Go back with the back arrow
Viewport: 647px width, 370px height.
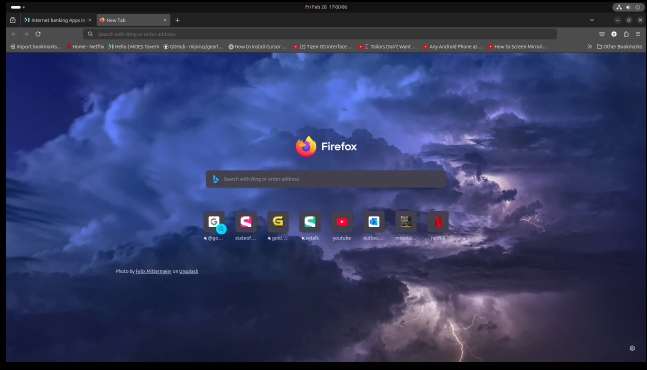tap(14, 34)
